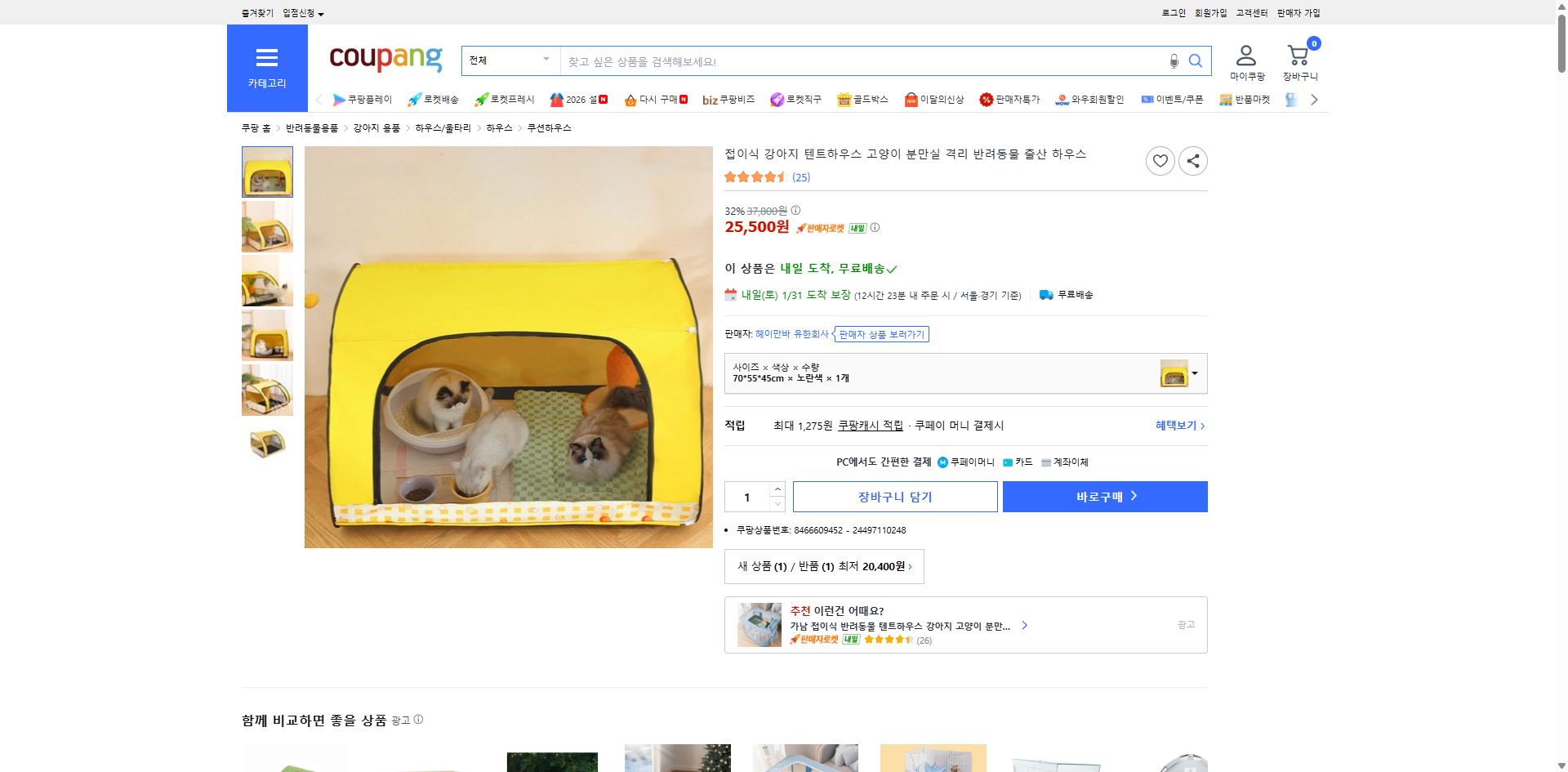Screen dimensions: 1568x772
Task: Open 이달의신상 section
Action: click(x=911, y=99)
